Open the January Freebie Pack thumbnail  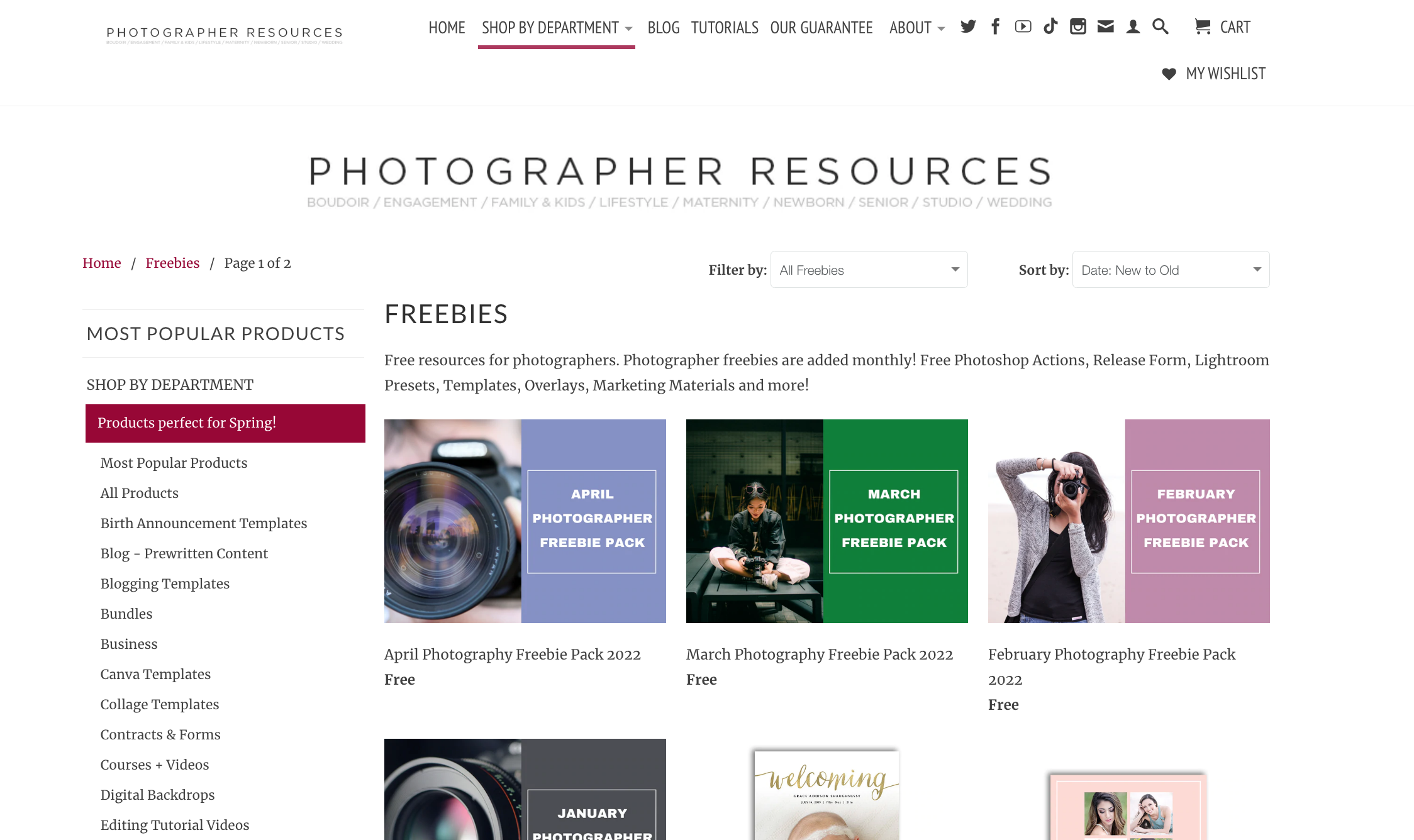coord(525,789)
